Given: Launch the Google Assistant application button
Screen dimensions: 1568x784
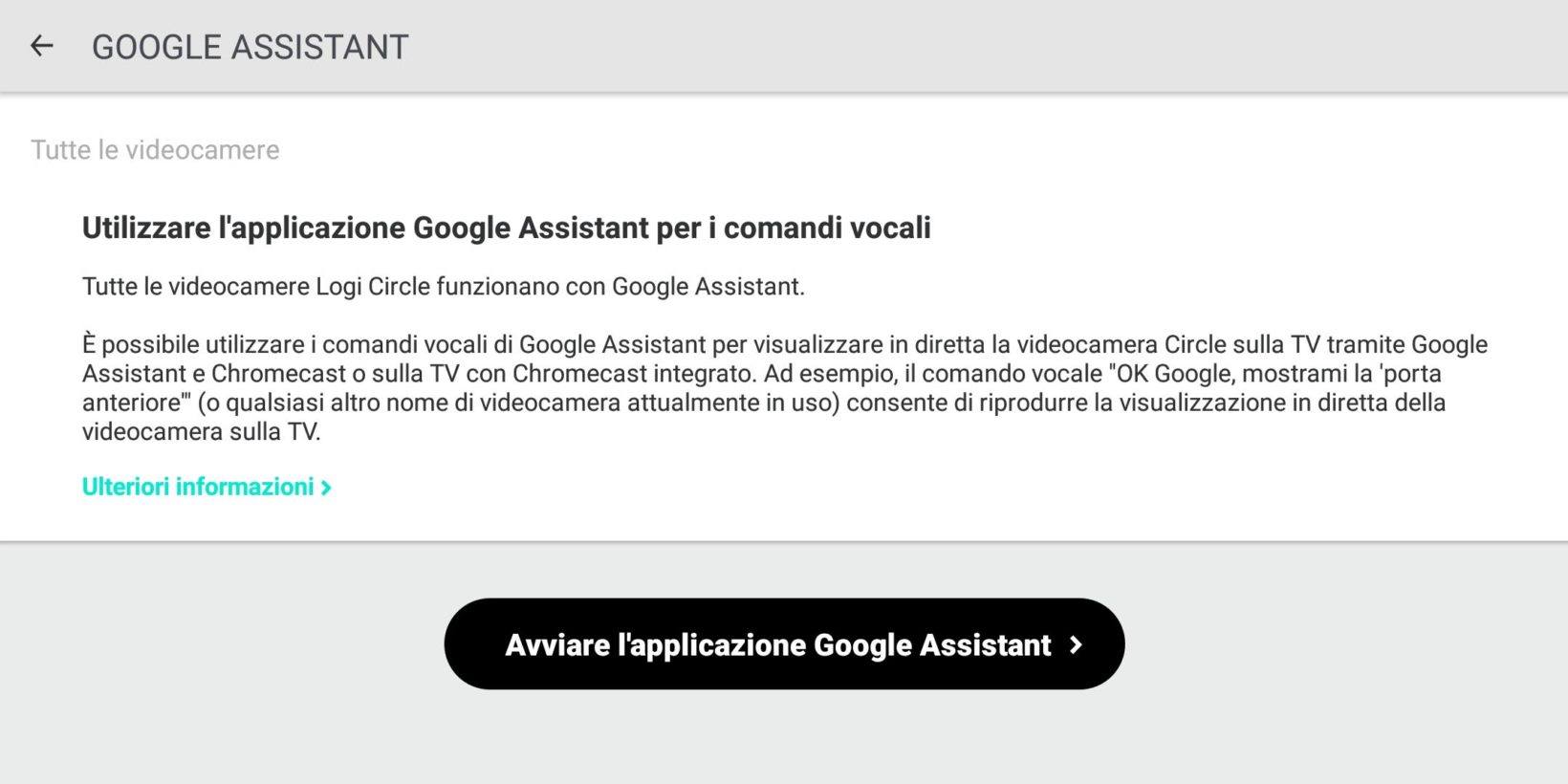Looking at the screenshot, I should point(784,644).
